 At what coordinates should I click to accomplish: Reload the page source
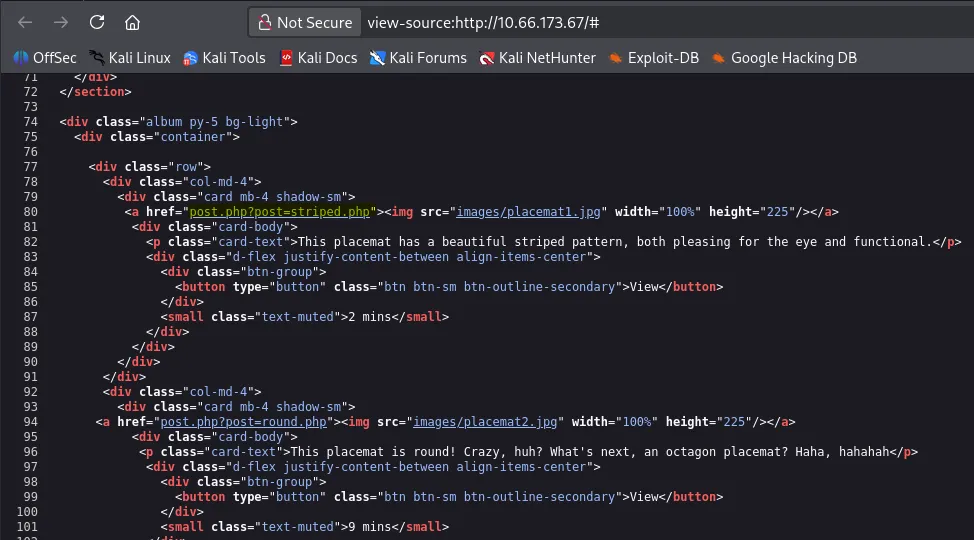[x=97, y=22]
